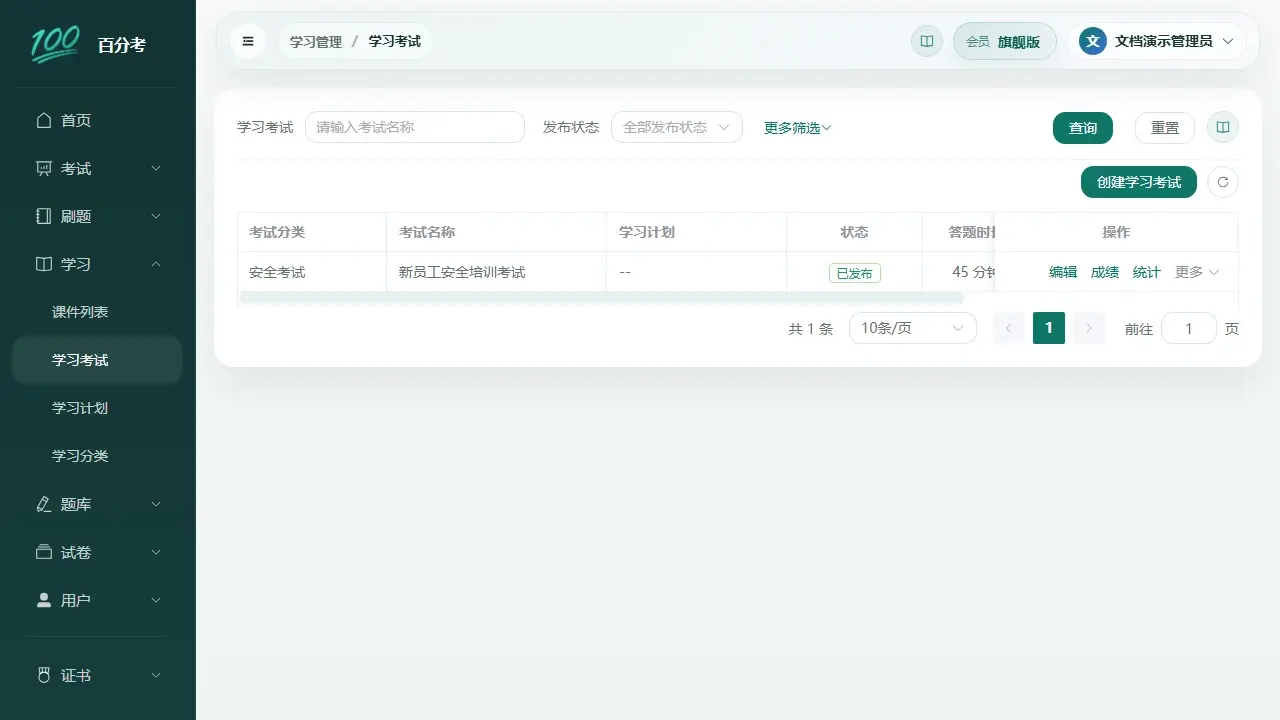Go to the next page arrow

tap(1089, 328)
